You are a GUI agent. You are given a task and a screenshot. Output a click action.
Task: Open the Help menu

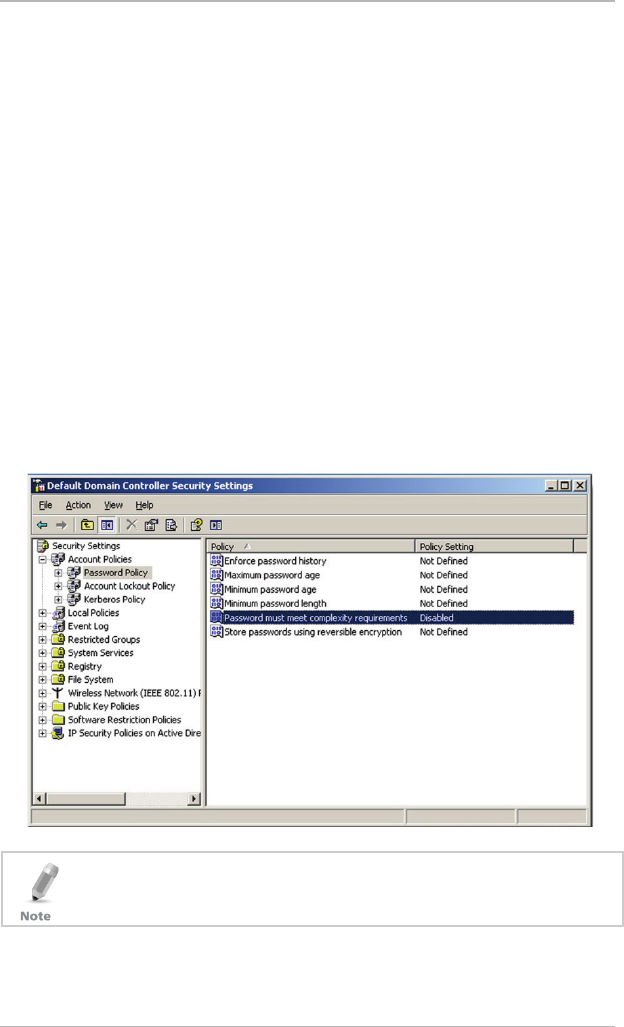coord(144,505)
